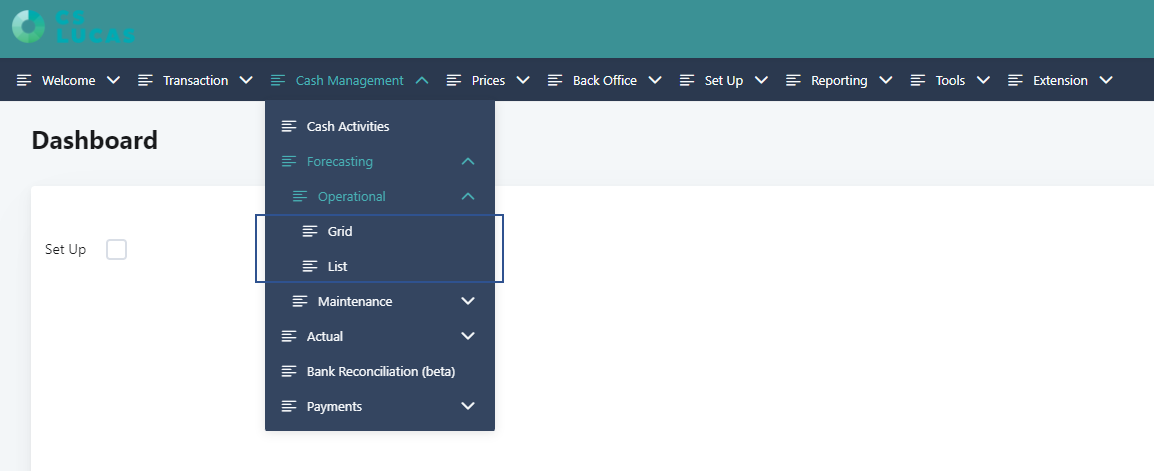
Task: Tick the Set Up checkbox
Action: (x=116, y=249)
